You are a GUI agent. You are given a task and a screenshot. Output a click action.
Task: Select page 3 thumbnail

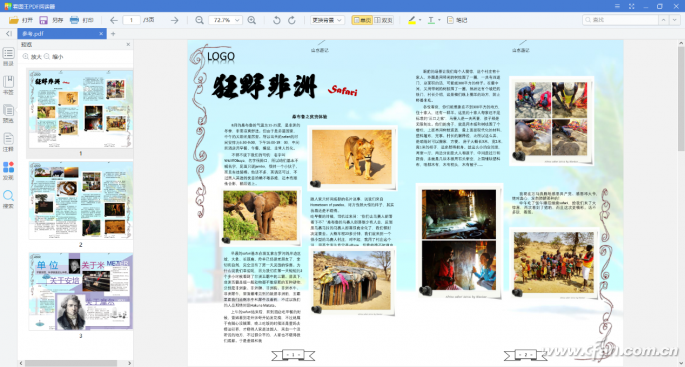pos(81,291)
